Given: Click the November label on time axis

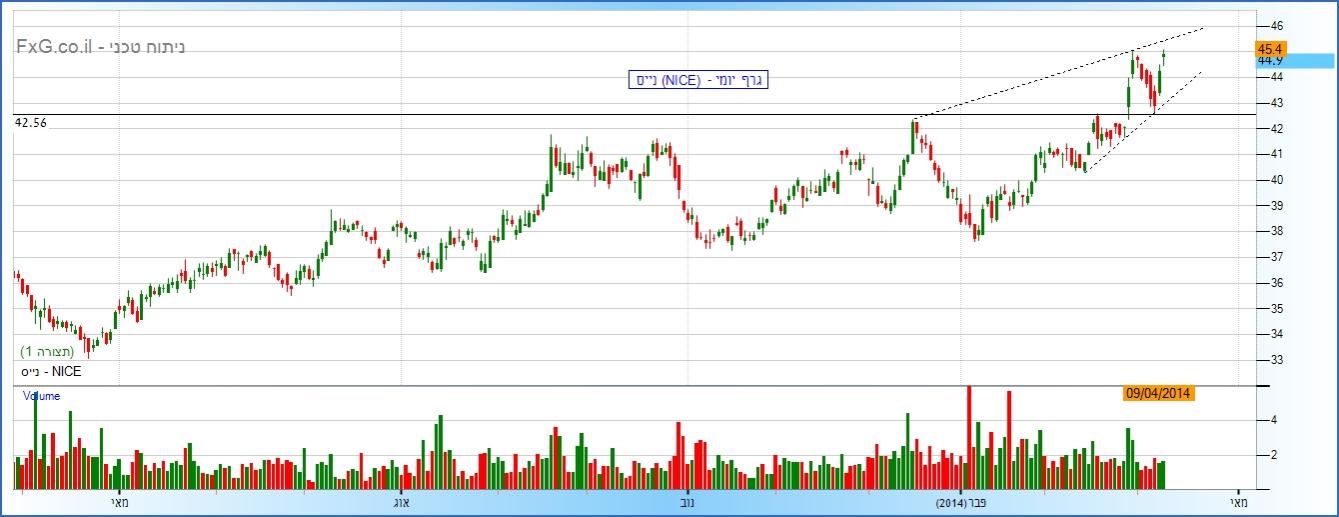Looking at the screenshot, I should click(688, 502).
